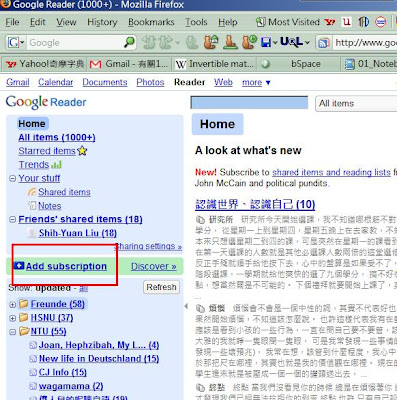This screenshot has height=400, width=397.
Task: Open the History menu
Action: (x=102, y=22)
